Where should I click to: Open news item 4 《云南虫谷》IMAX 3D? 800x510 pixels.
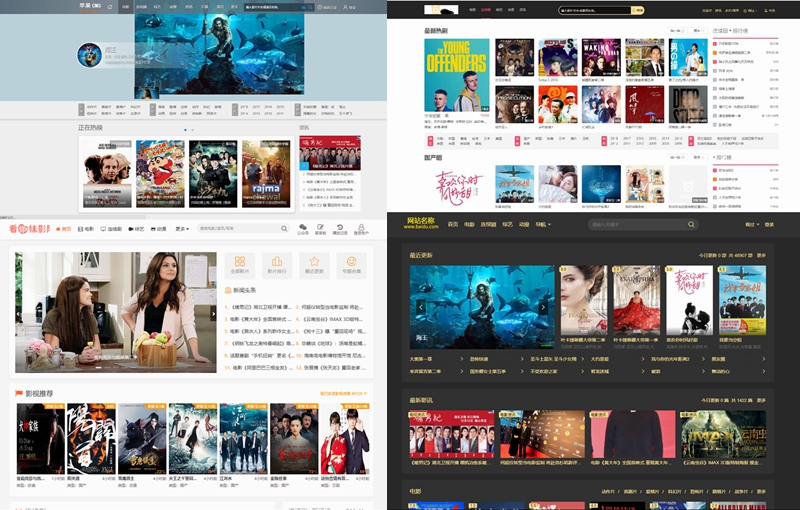pos(329,319)
